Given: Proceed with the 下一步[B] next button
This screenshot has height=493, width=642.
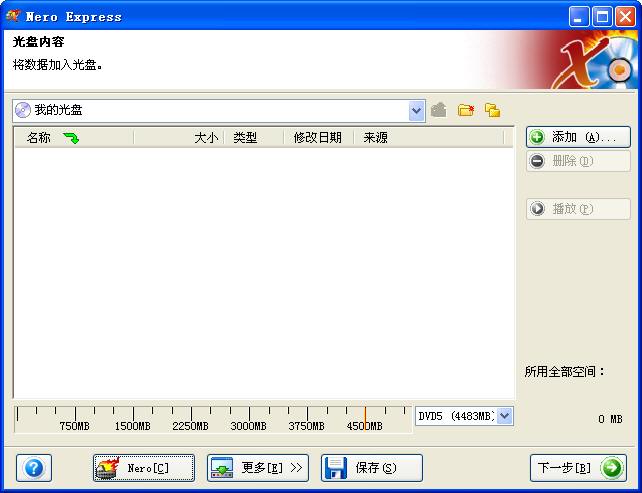Looking at the screenshot, I should click(x=578, y=468).
